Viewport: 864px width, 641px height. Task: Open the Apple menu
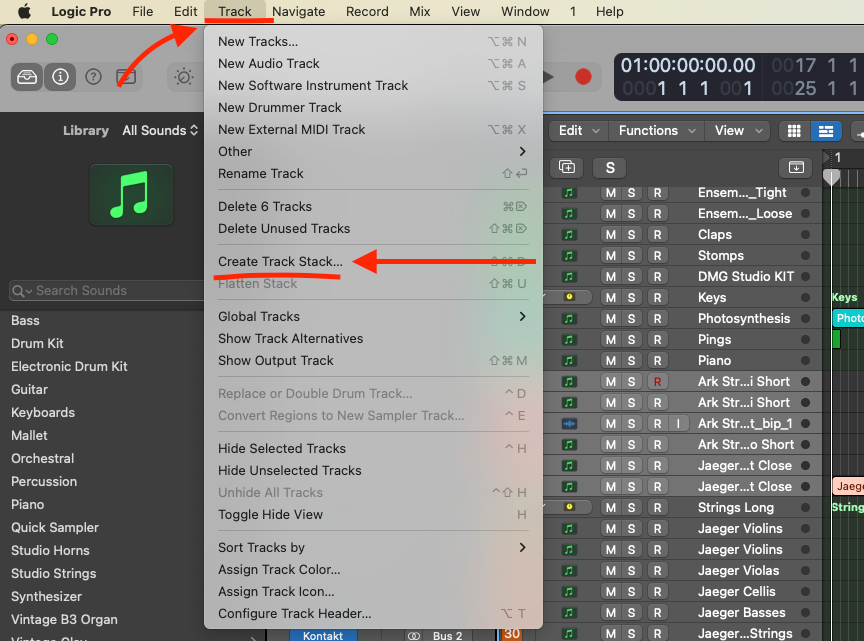[x=24, y=12]
